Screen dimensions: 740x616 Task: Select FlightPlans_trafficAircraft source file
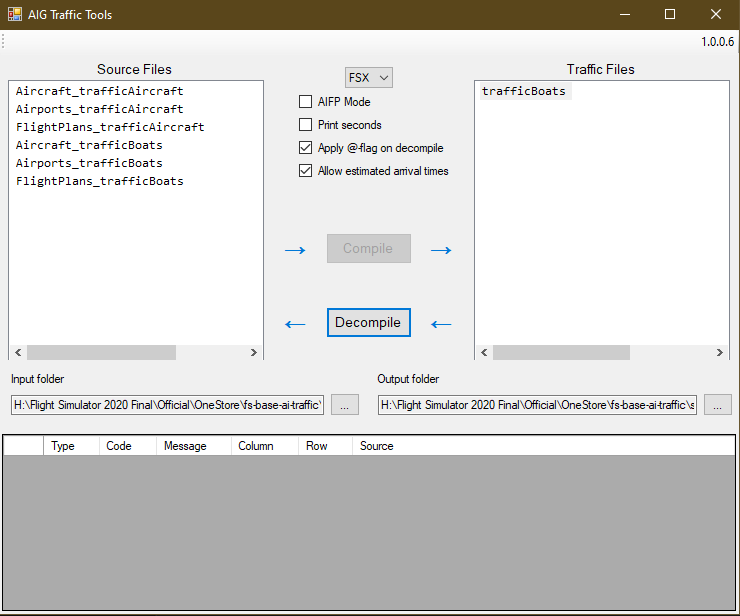click(109, 127)
